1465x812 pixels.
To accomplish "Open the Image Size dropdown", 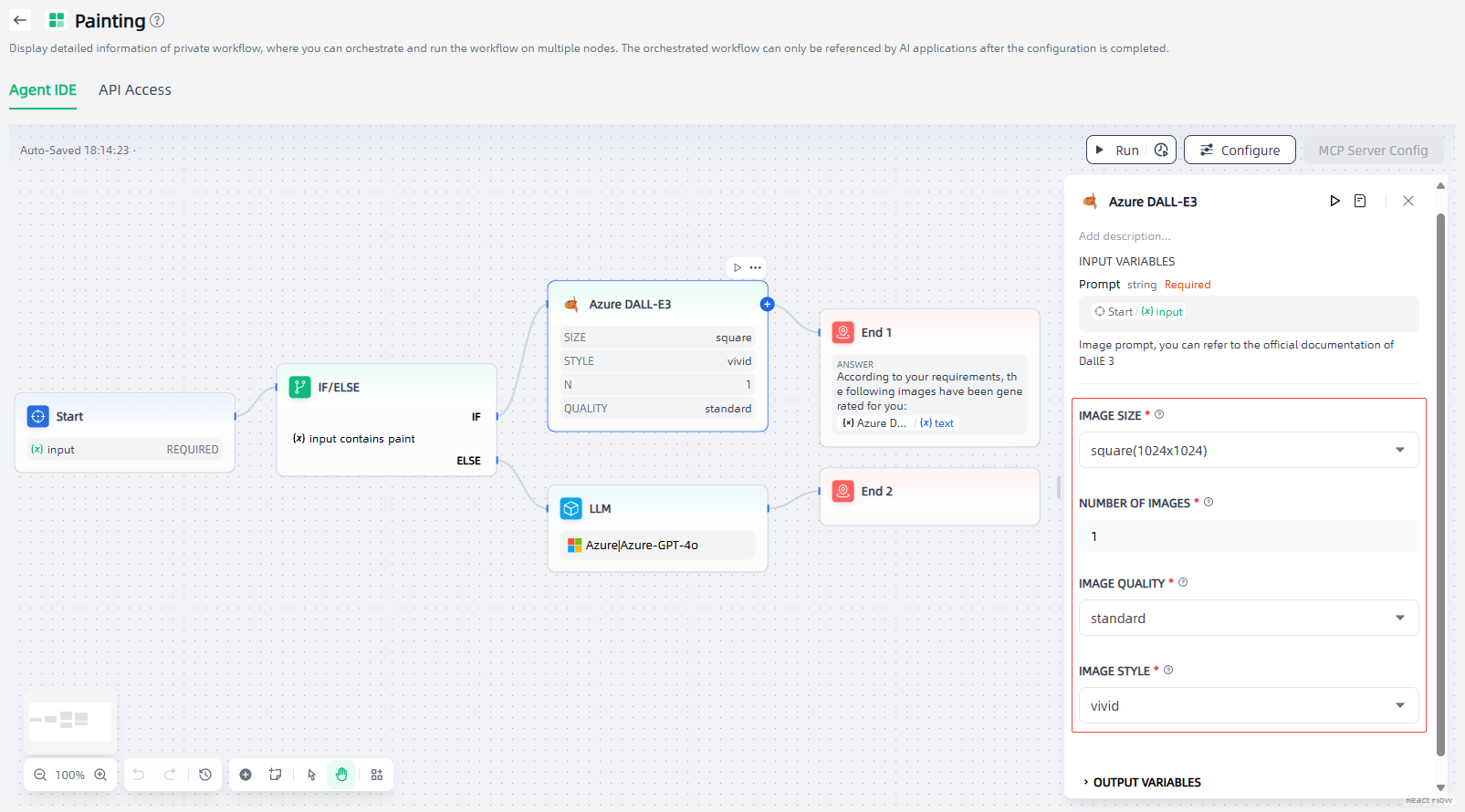I will tap(1248, 450).
